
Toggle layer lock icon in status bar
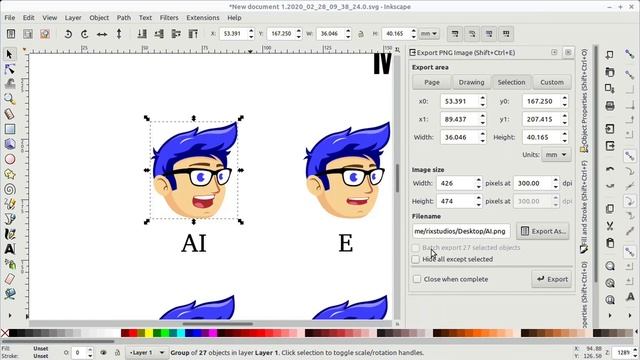click(x=117, y=352)
